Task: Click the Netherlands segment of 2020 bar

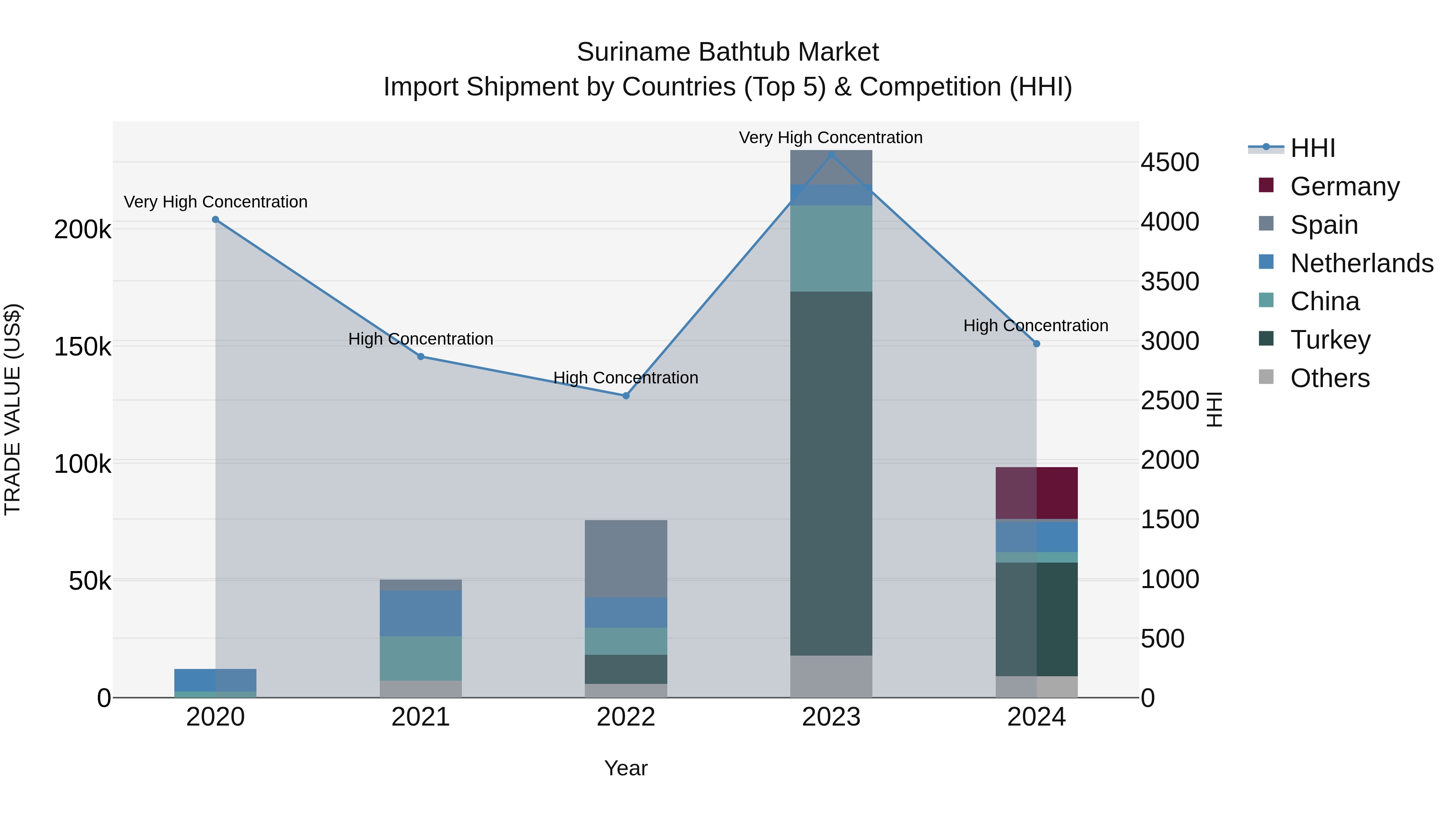Action: (x=215, y=681)
